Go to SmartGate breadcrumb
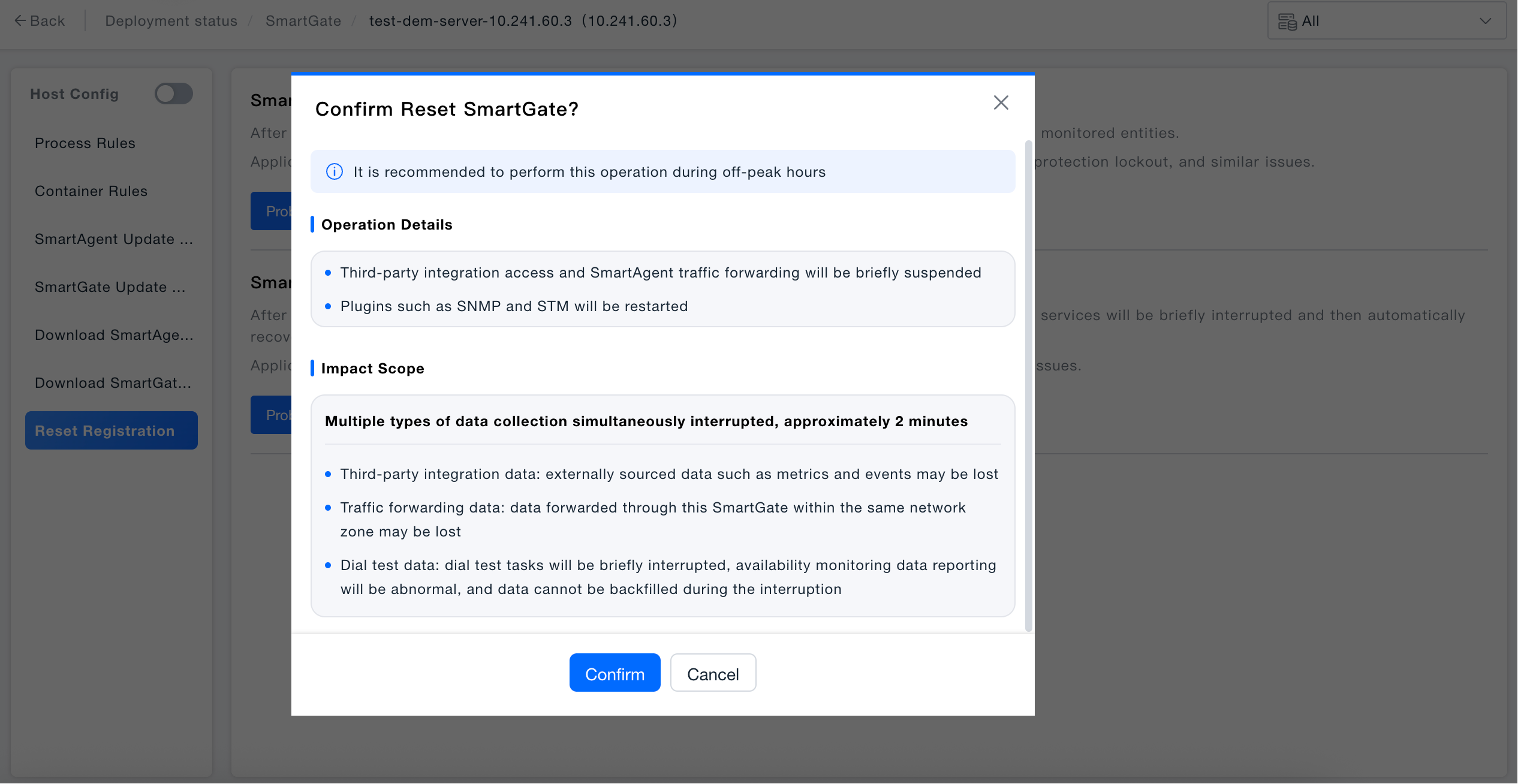The image size is (1518, 784). pyautogui.click(x=303, y=21)
